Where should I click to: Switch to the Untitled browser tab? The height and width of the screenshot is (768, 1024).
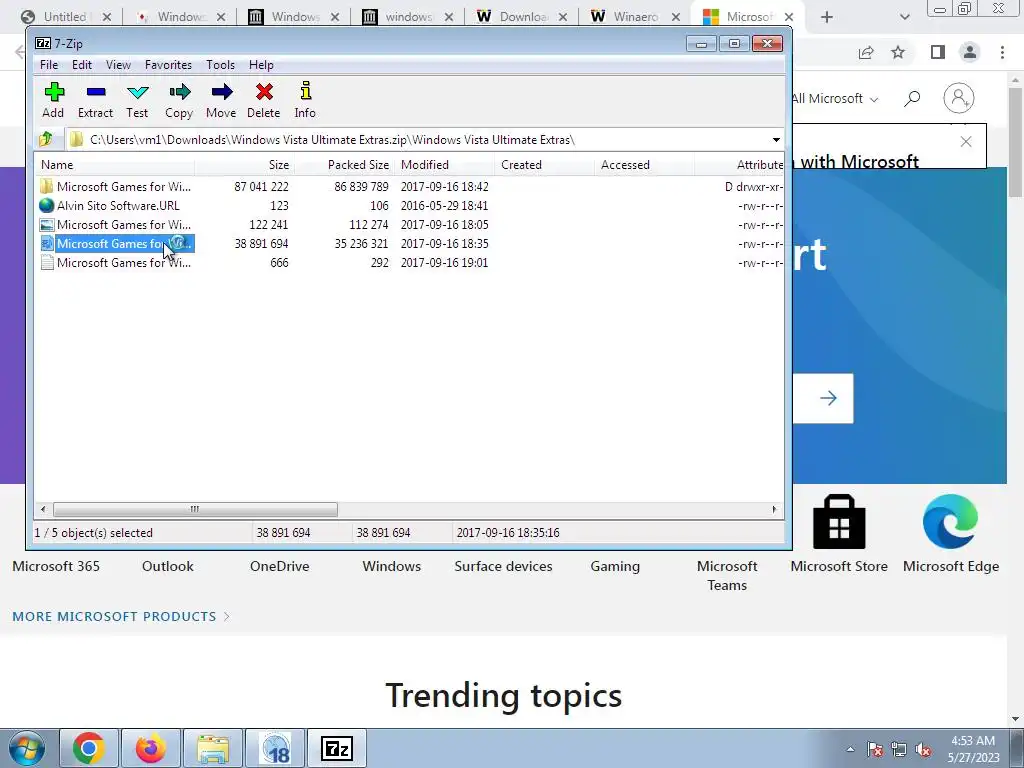(x=65, y=17)
